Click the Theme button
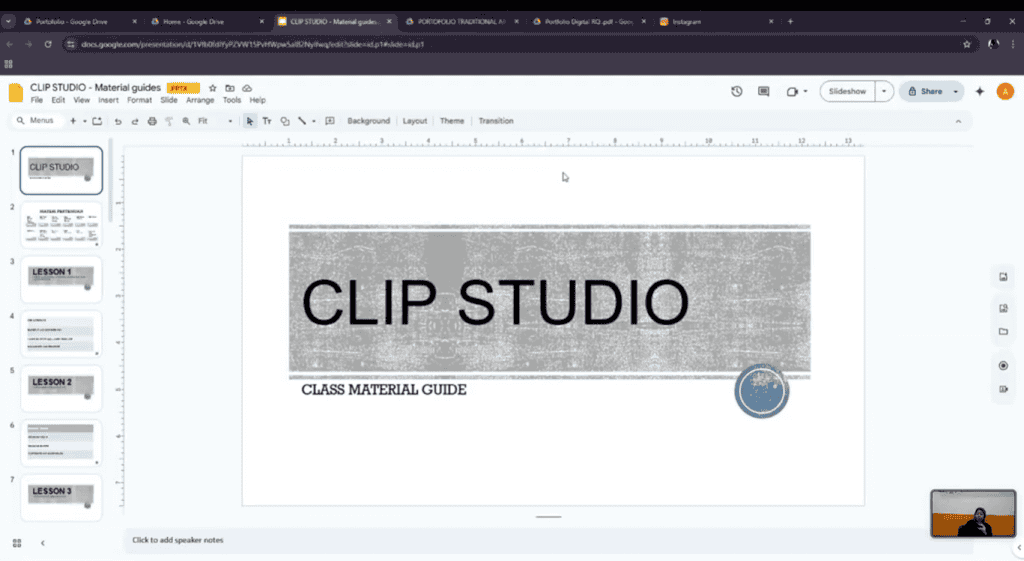Viewport: 1024px width, 561px height. [x=452, y=121]
